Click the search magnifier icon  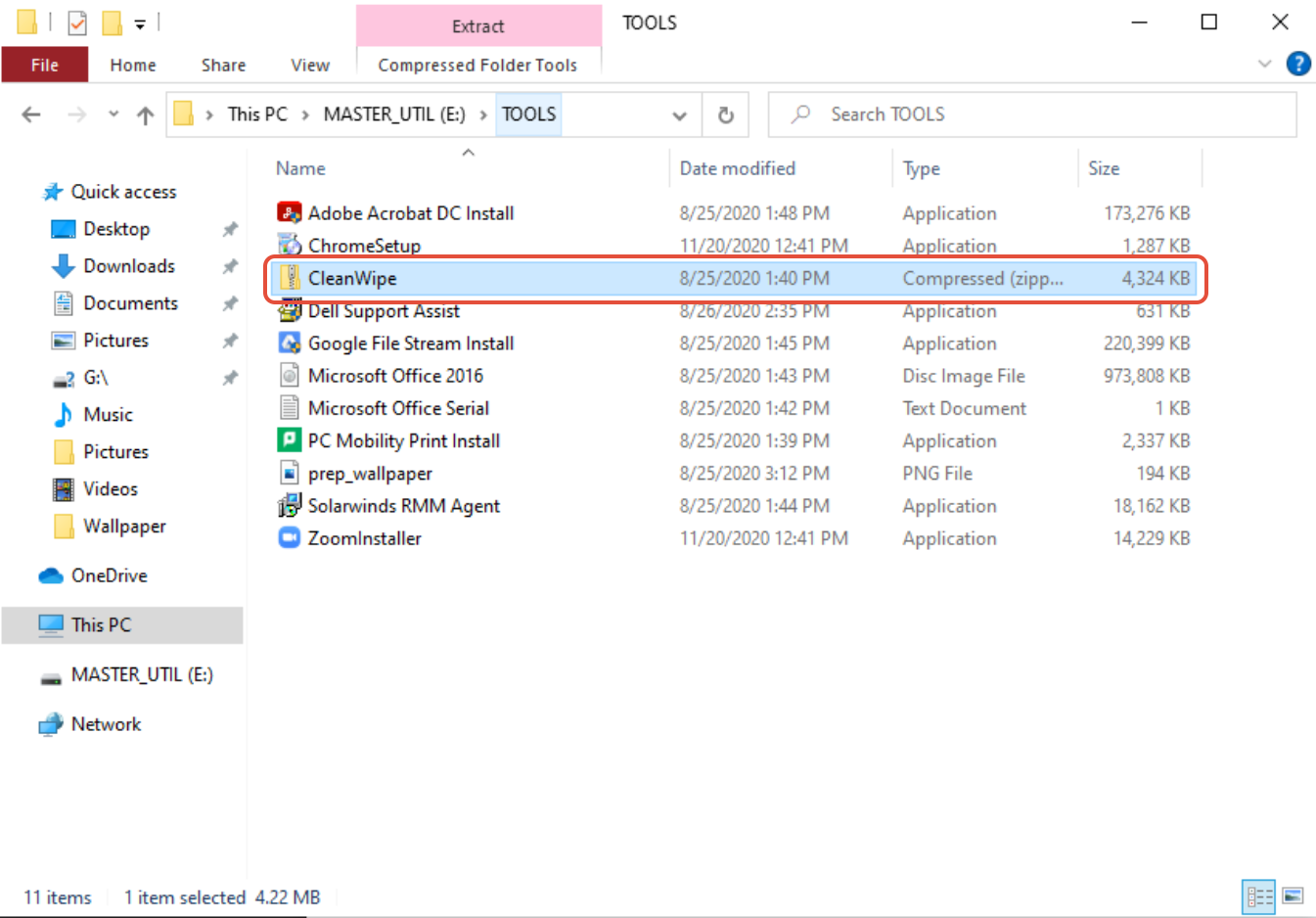(x=800, y=114)
